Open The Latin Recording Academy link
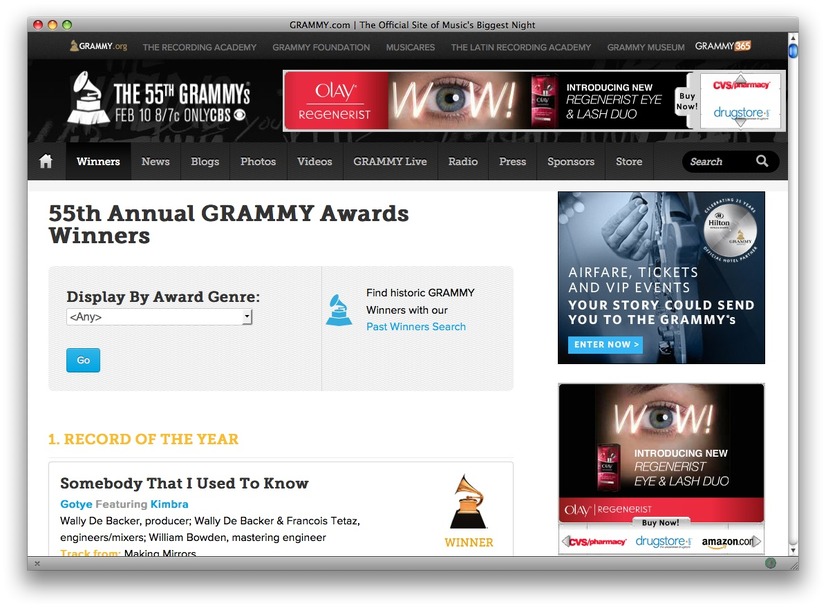Image resolution: width=826 pixels, height=608 pixels. pos(521,47)
